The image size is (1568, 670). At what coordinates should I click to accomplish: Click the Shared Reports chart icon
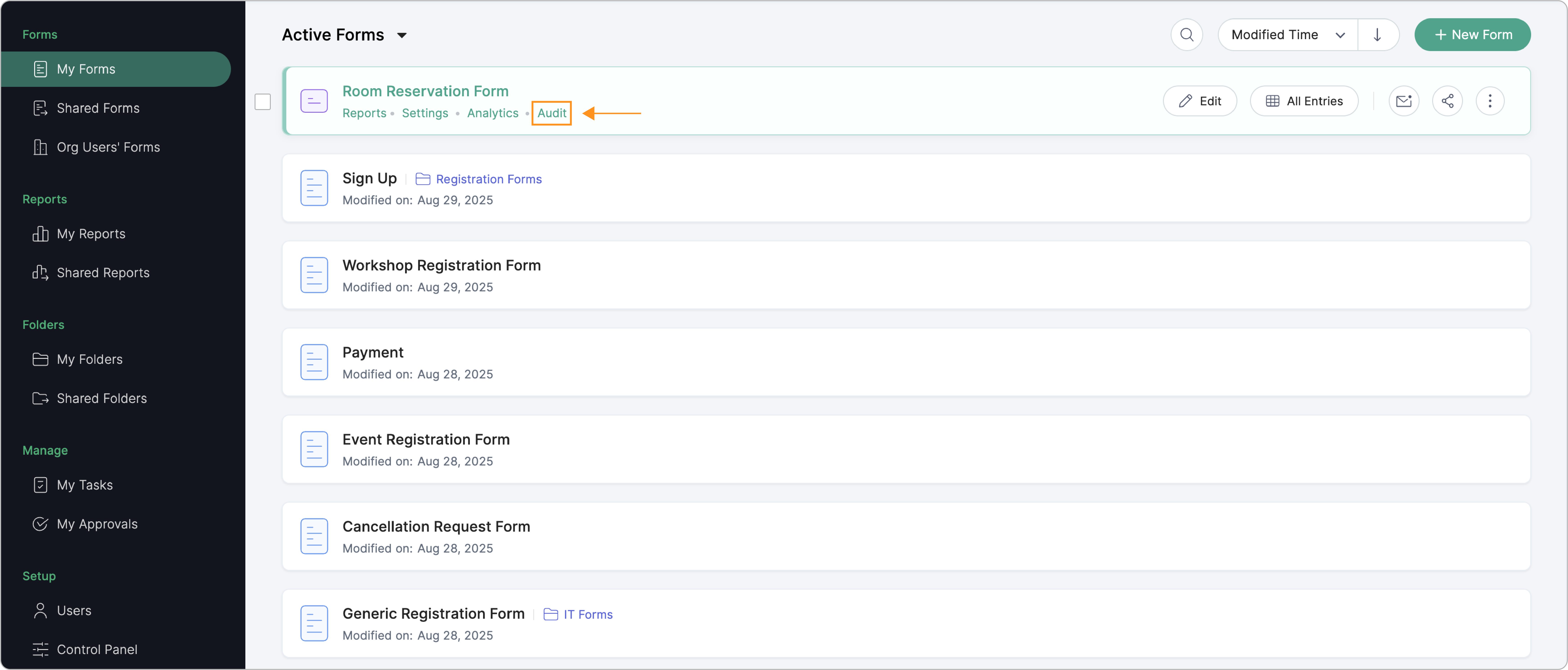pos(40,273)
